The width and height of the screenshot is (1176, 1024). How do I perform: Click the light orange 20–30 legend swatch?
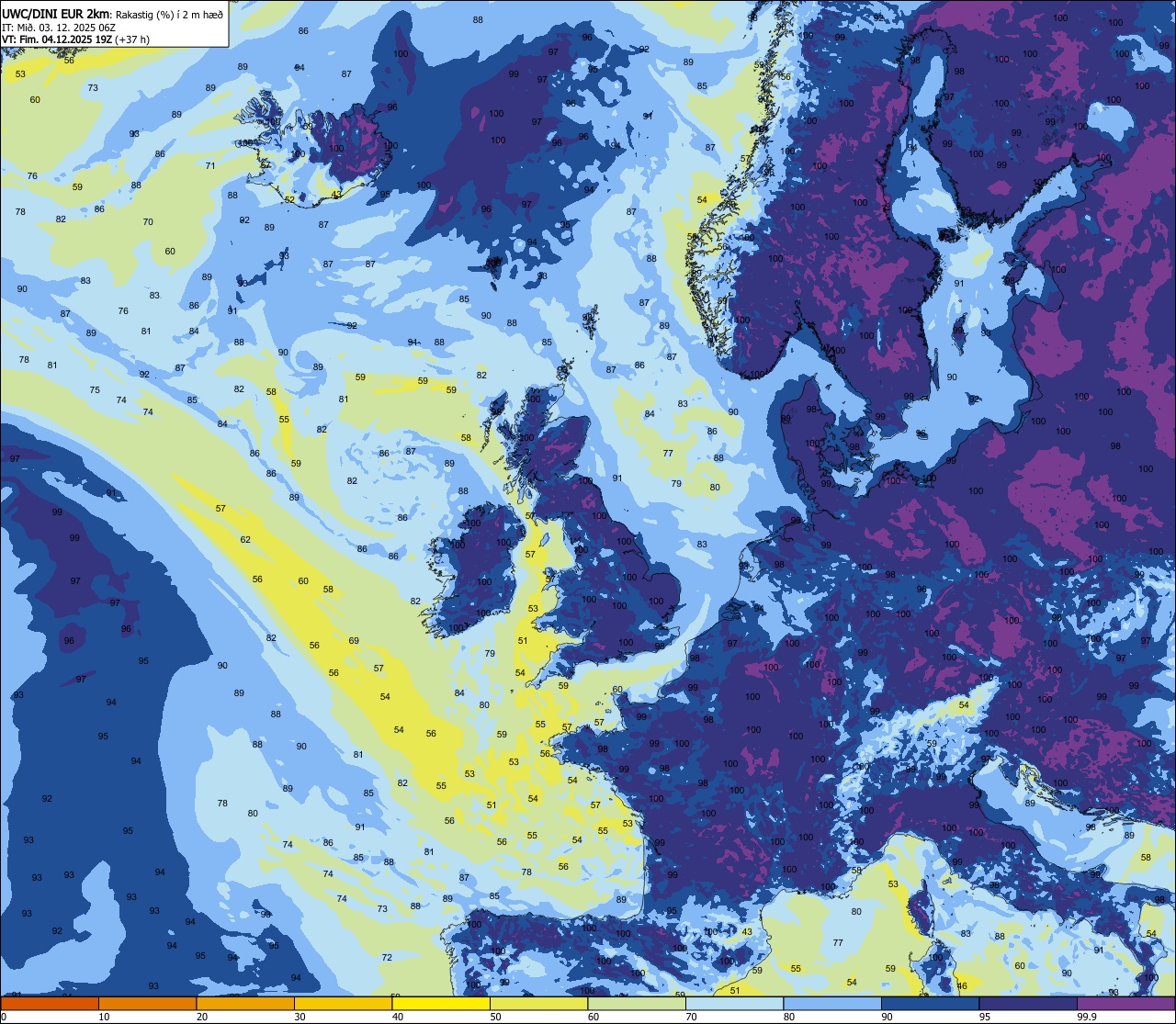click(x=245, y=1004)
